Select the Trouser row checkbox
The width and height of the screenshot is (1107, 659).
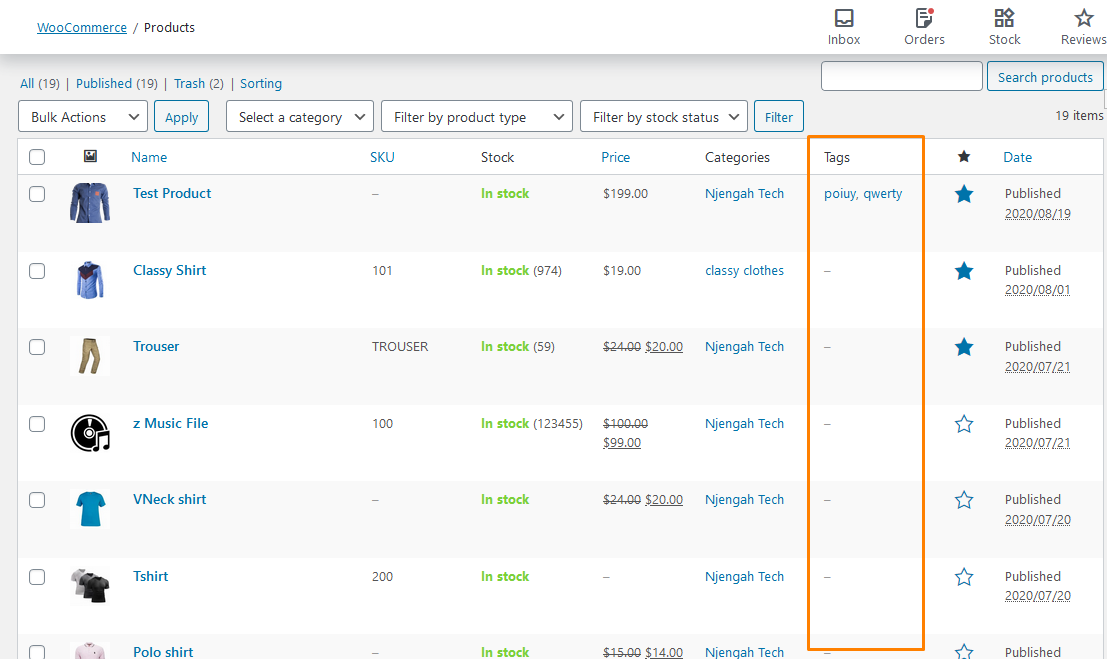tap(37, 347)
